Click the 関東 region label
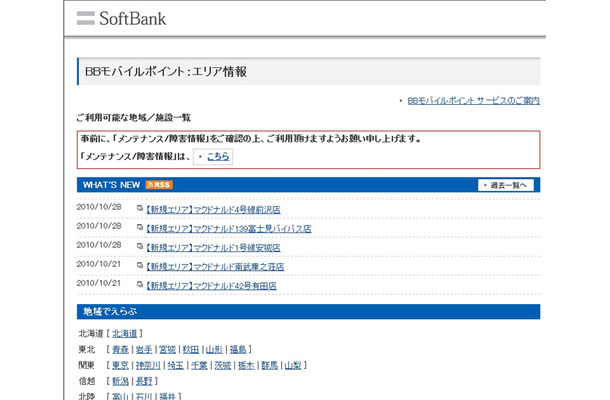 click(x=87, y=365)
